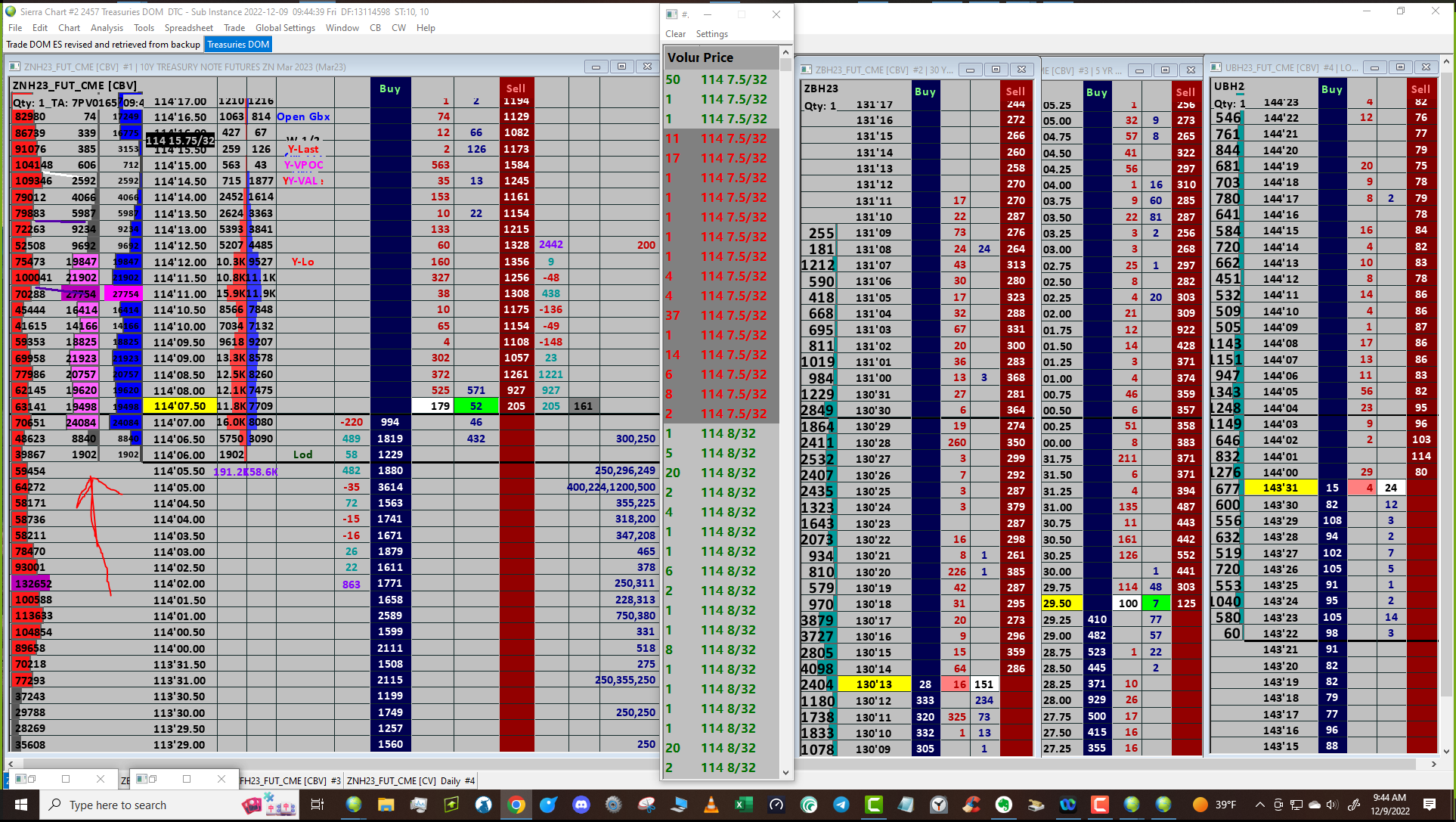Open VLC media player icon
This screenshot has width=1456, height=822.
711,805
